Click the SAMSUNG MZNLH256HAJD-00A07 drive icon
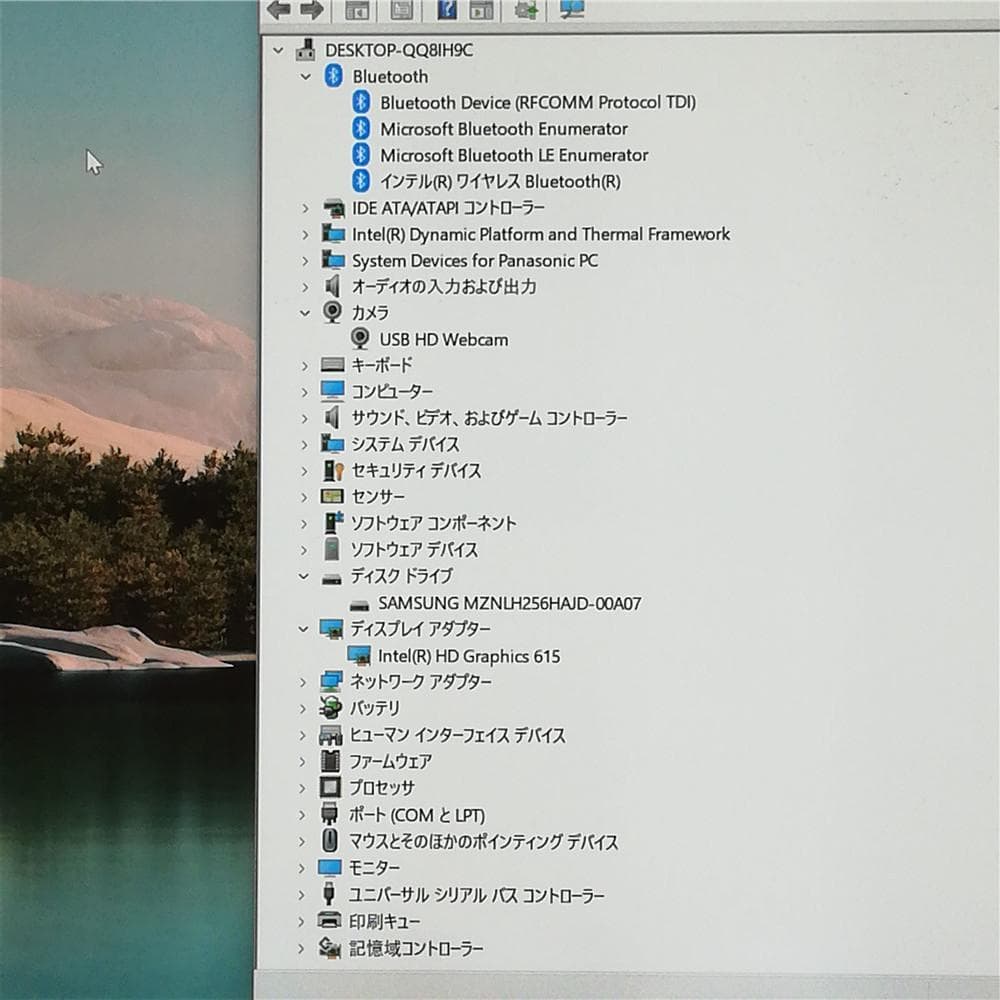Image resolution: width=1000 pixels, height=1000 pixels. click(x=360, y=605)
